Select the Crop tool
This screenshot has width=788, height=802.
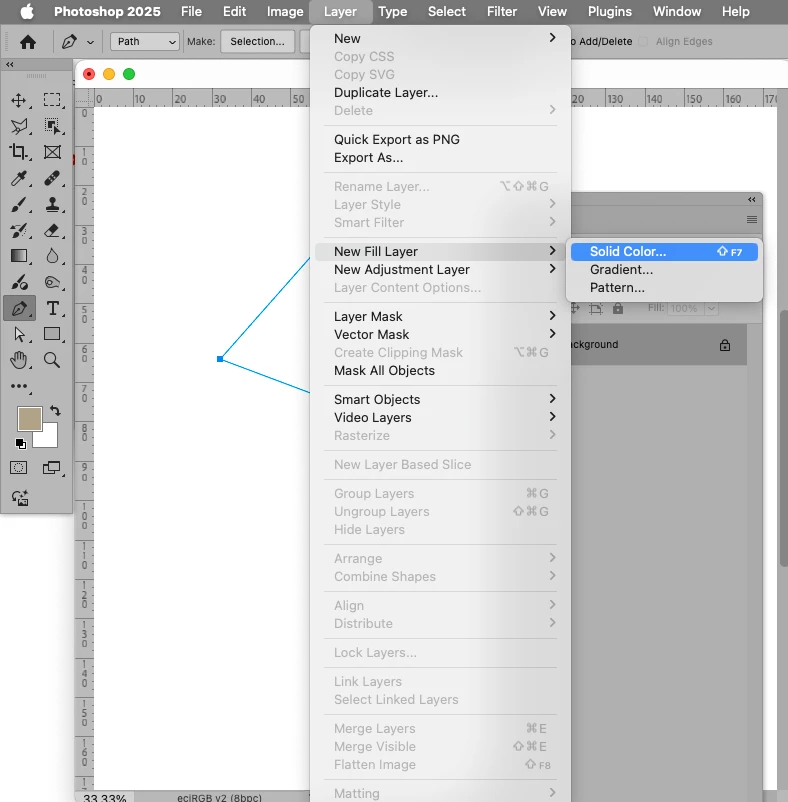click(x=19, y=152)
